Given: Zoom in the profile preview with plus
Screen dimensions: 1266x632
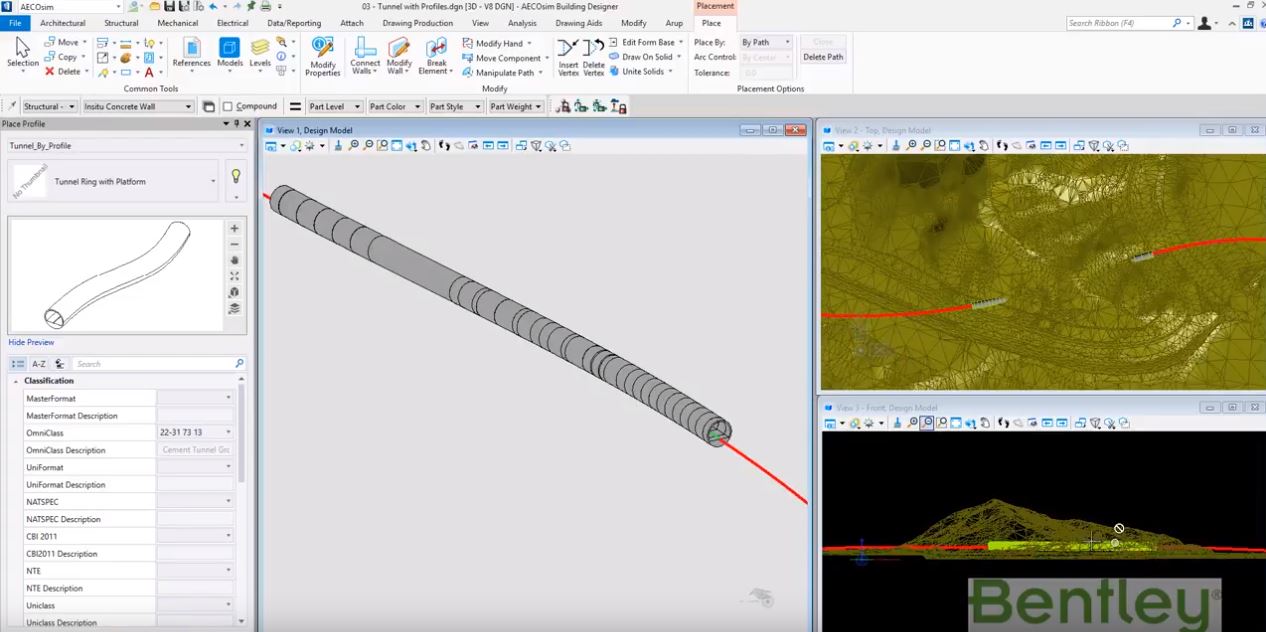Looking at the screenshot, I should point(234,228).
